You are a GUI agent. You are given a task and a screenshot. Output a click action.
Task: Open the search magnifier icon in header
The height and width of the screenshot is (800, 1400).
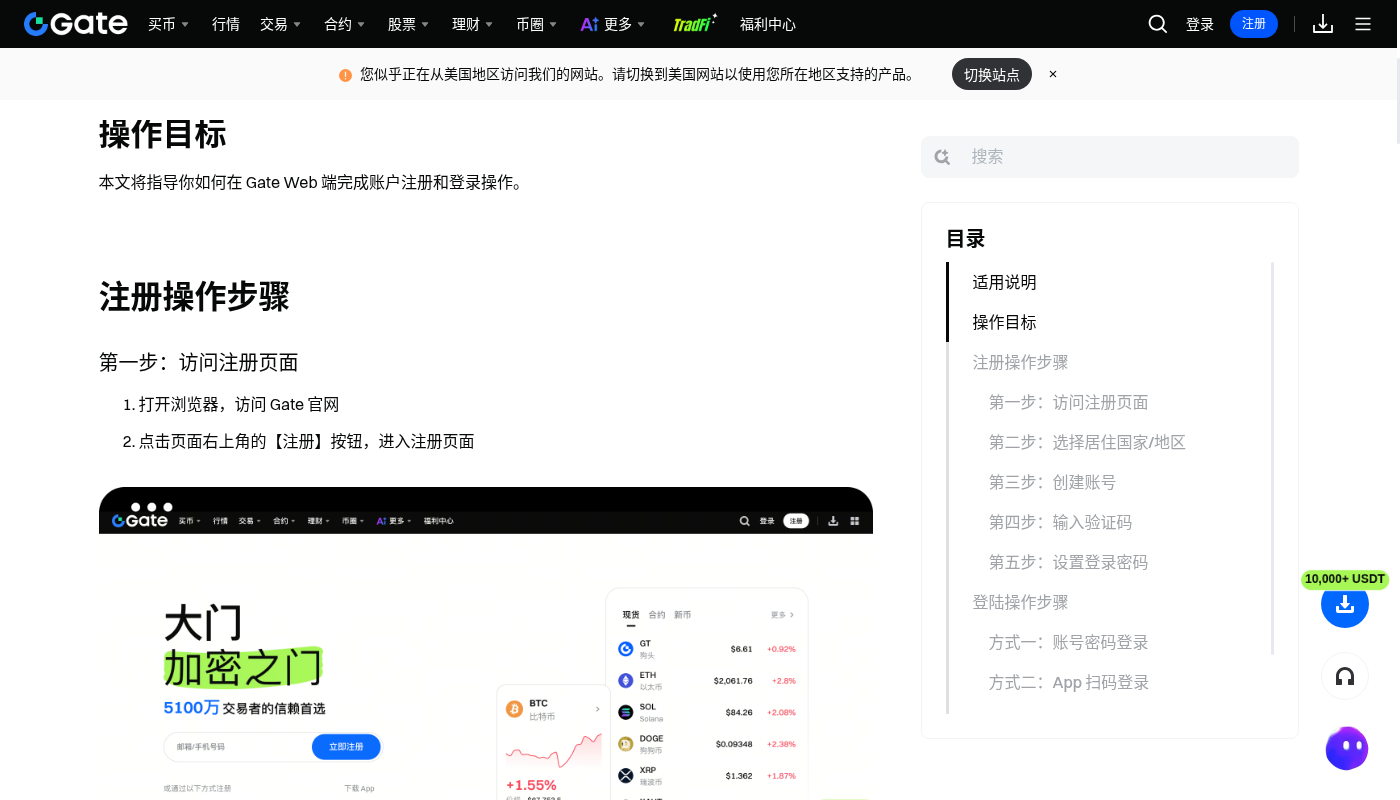1158,24
